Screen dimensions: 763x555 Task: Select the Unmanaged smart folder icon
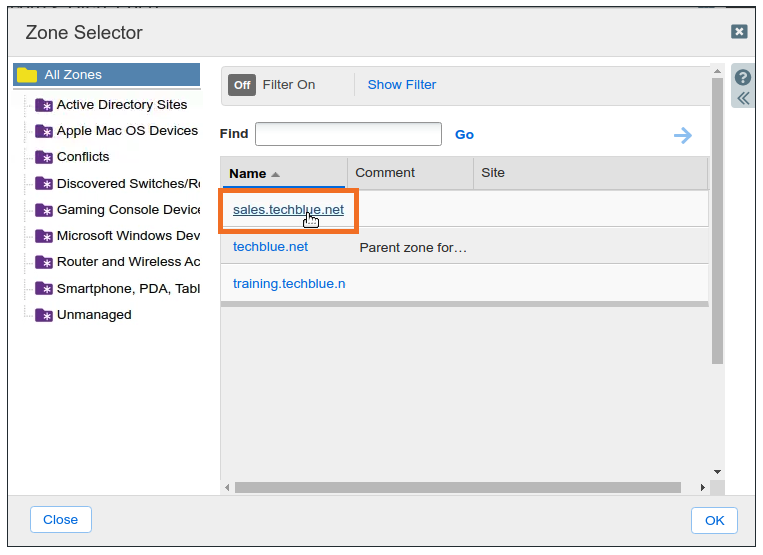[x=44, y=315]
